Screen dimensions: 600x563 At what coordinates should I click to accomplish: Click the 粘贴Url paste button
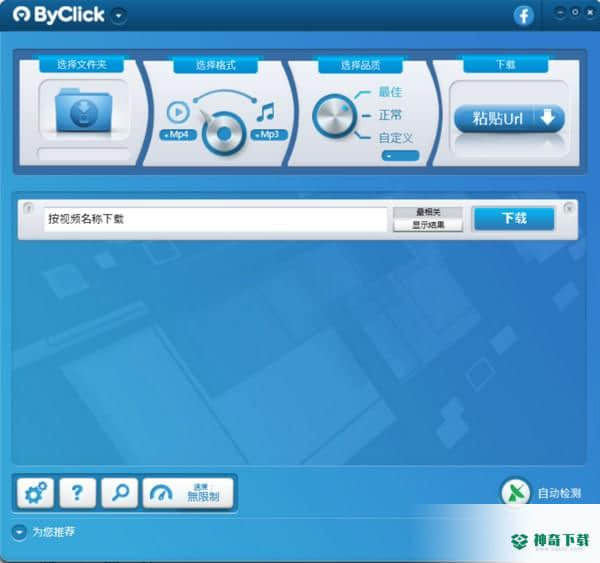coord(509,119)
